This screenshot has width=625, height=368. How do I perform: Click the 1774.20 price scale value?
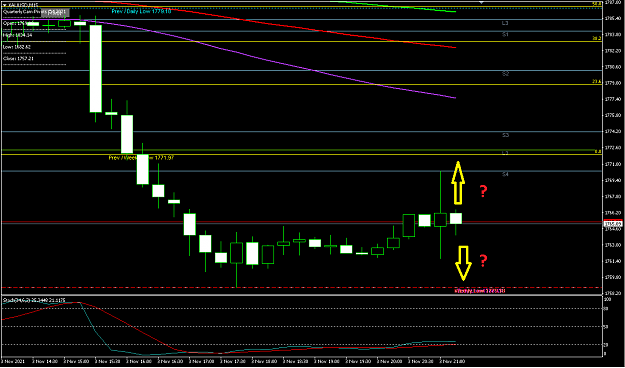coord(614,131)
